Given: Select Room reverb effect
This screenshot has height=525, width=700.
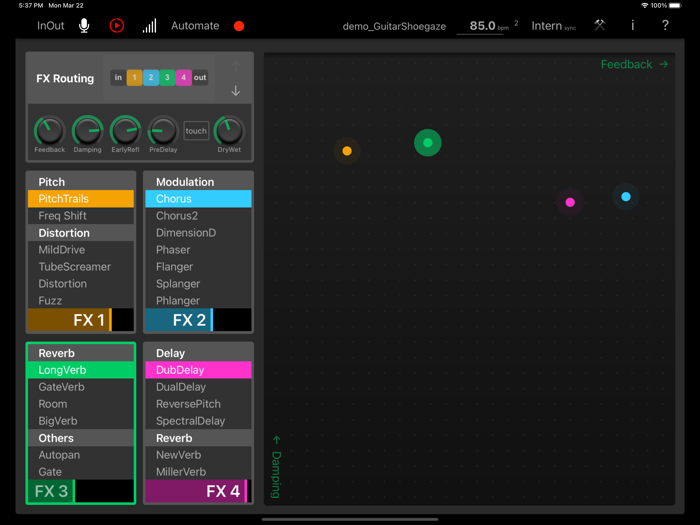Looking at the screenshot, I should [x=81, y=404].
